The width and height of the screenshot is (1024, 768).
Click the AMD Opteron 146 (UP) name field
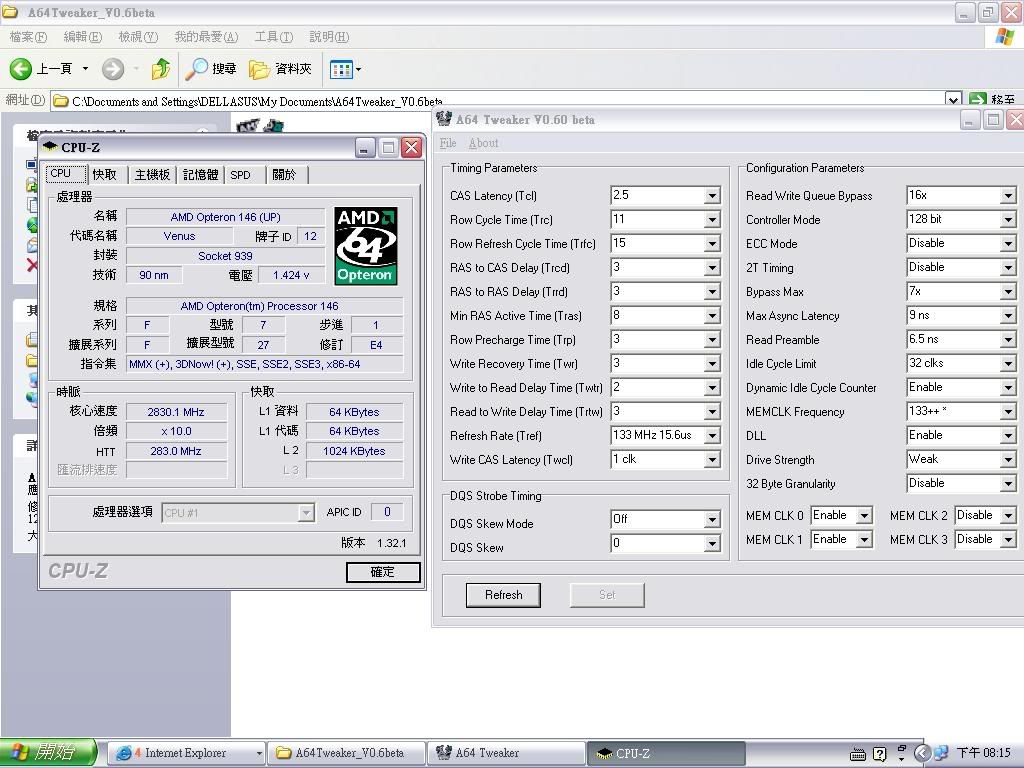click(225, 217)
